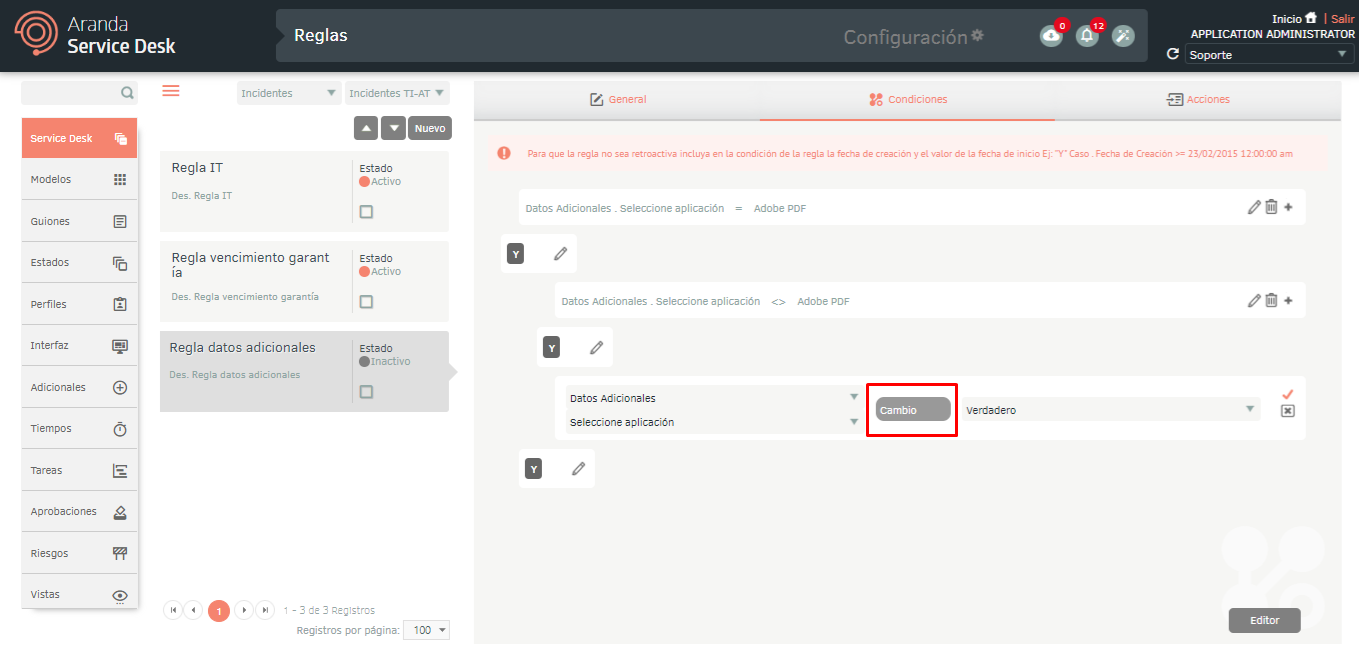Image resolution: width=1359 pixels, height=646 pixels.
Task: Open Service Desk in sidebar
Action: [79, 138]
